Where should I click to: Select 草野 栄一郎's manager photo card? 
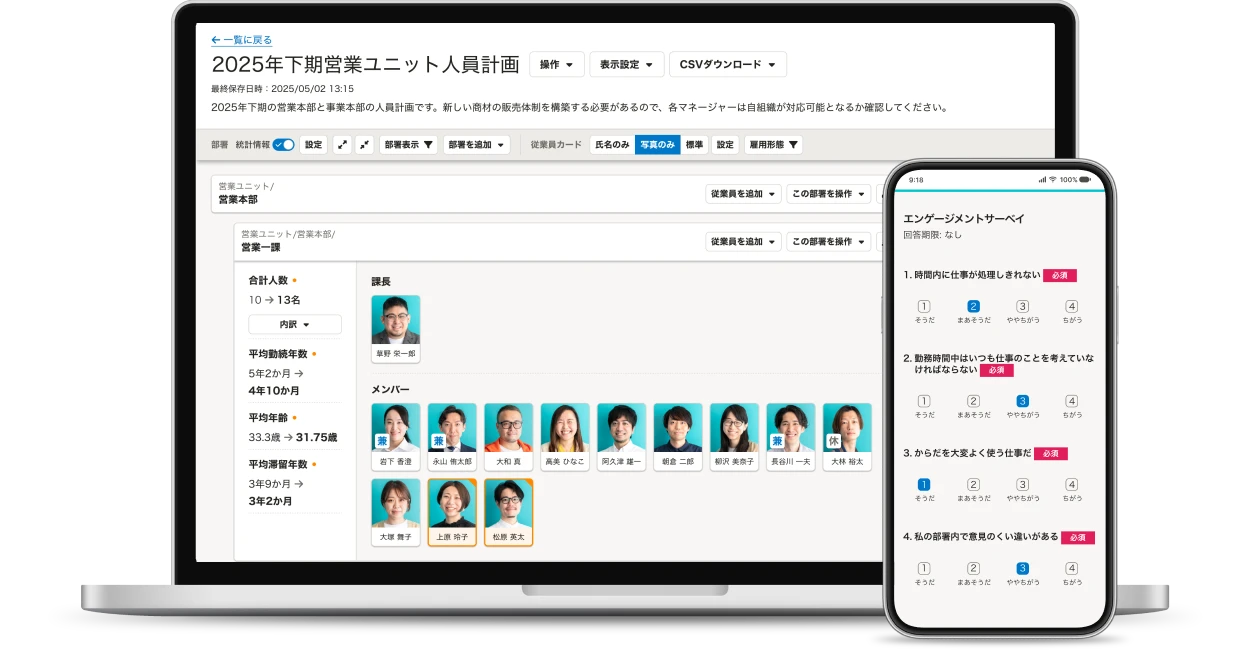(x=396, y=327)
